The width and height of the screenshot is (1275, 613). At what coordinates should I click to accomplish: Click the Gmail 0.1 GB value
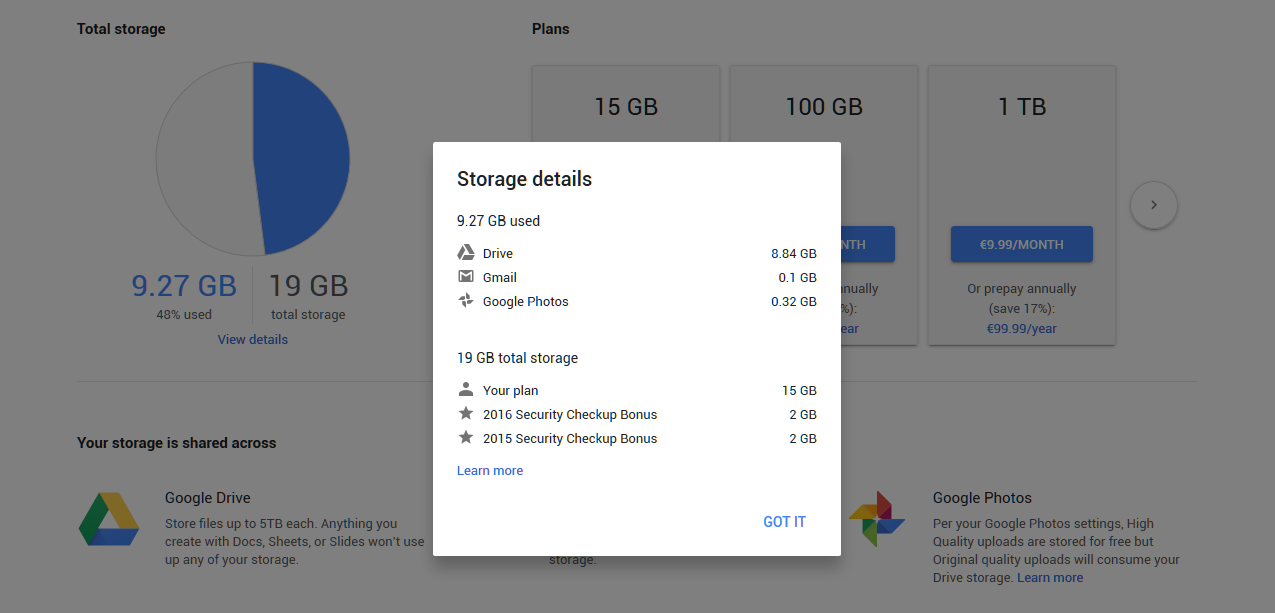798,278
